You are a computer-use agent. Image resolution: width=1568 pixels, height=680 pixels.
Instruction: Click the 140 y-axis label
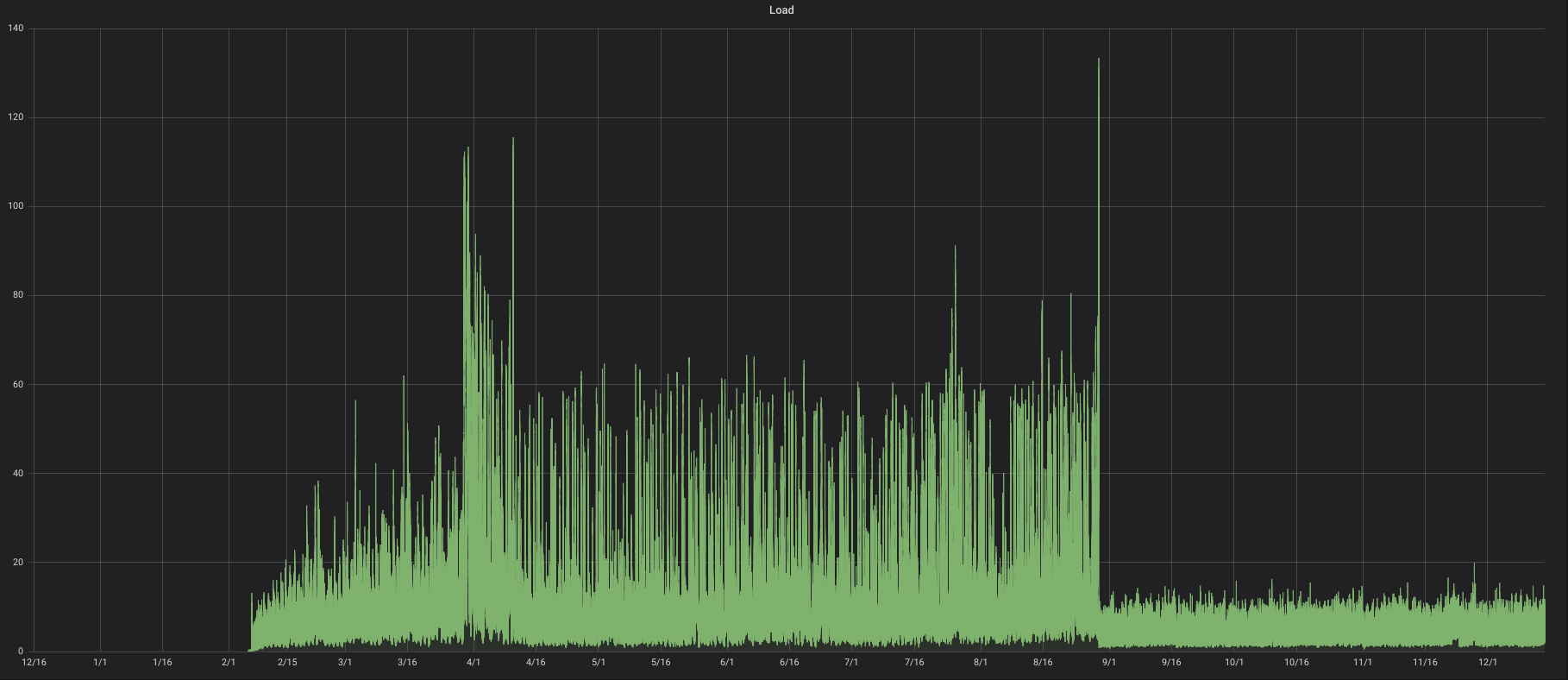(16, 28)
